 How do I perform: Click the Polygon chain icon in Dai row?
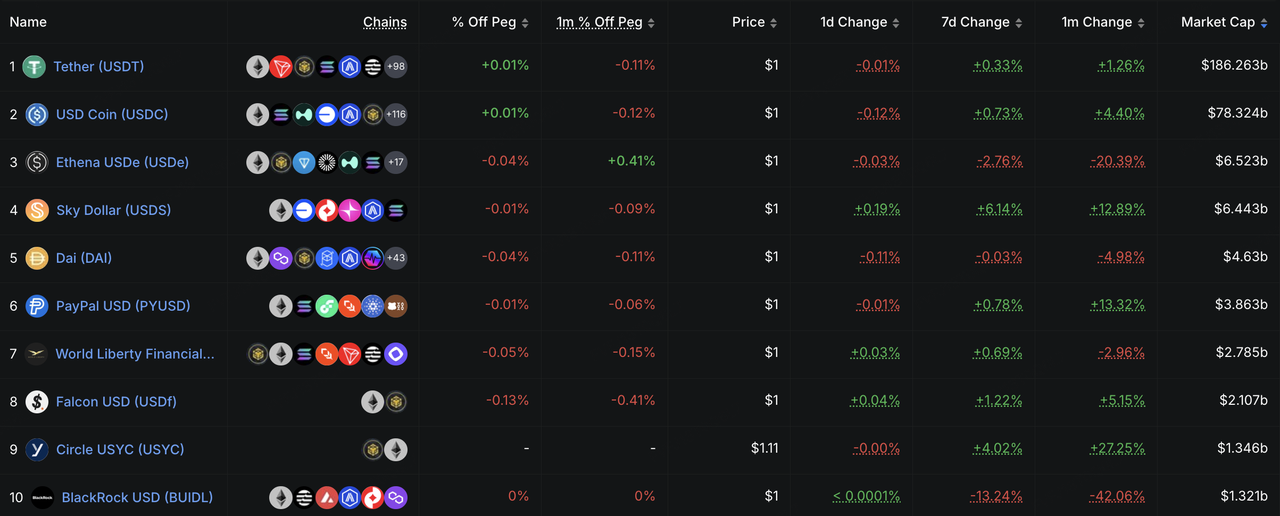(281, 258)
